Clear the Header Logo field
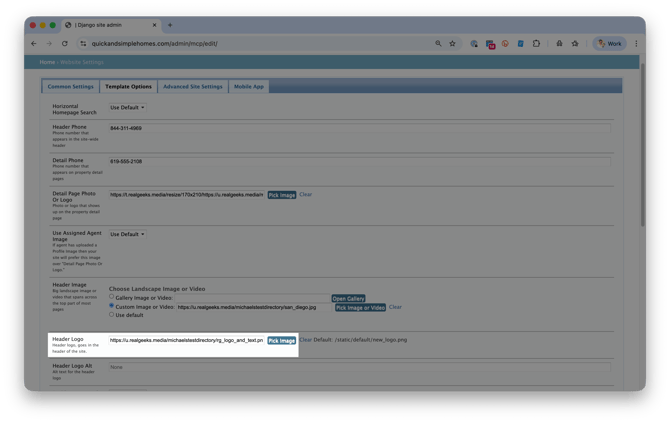This screenshot has width=670, height=423. 306,340
